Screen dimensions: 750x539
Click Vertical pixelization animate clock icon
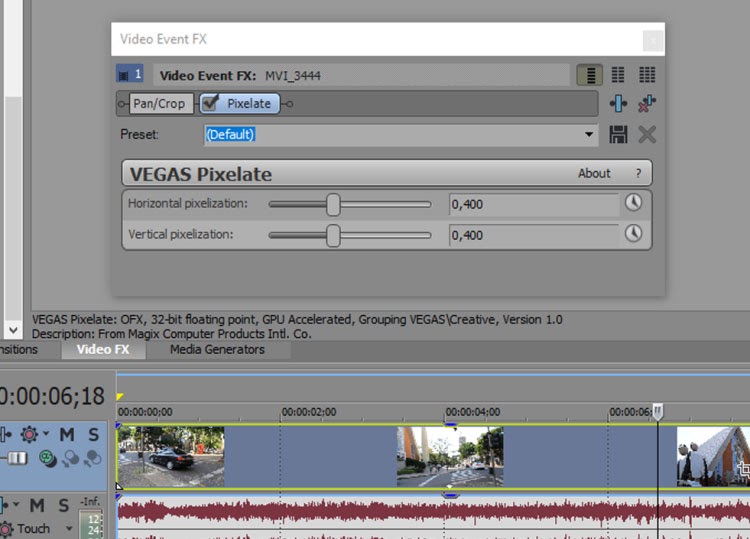pos(633,233)
